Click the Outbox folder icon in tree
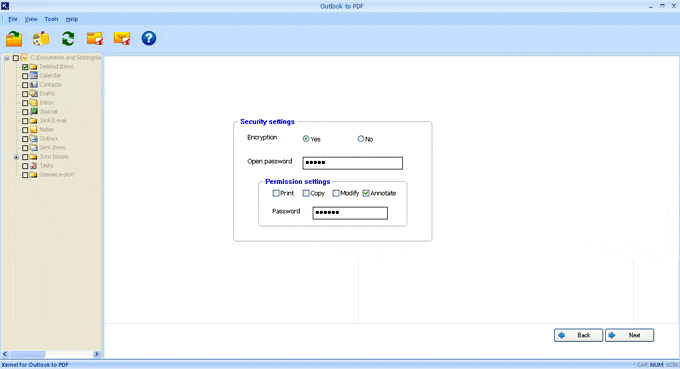680x369 pixels. tap(33, 139)
